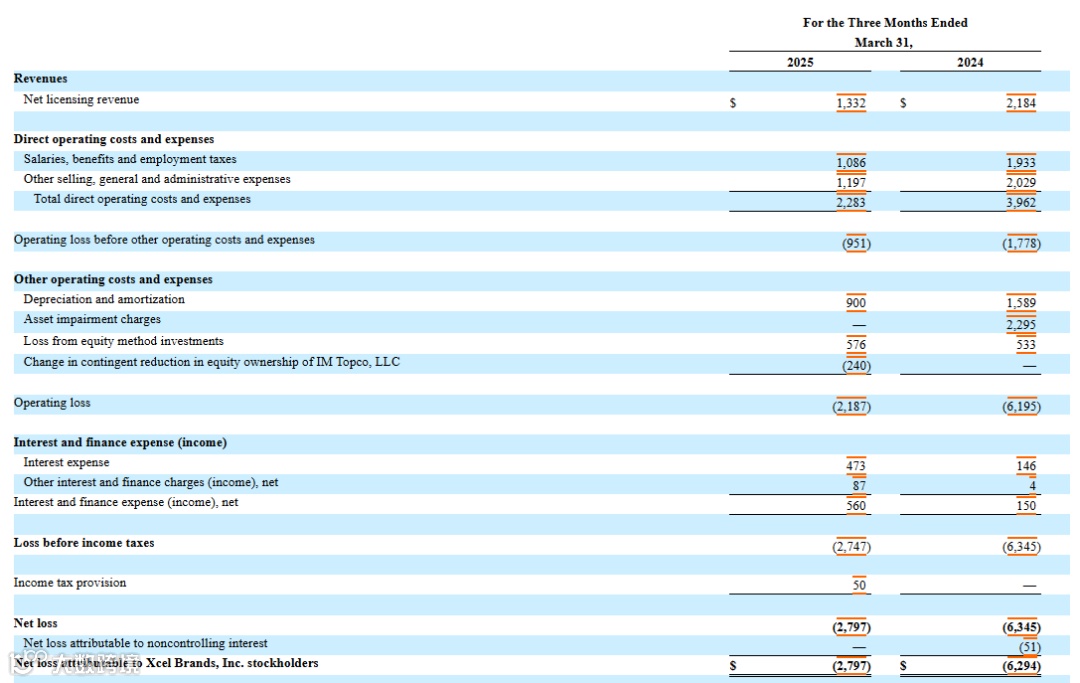Select 'Salaries, benefits and employment taxes' label
The image size is (1080, 683).
130,159
